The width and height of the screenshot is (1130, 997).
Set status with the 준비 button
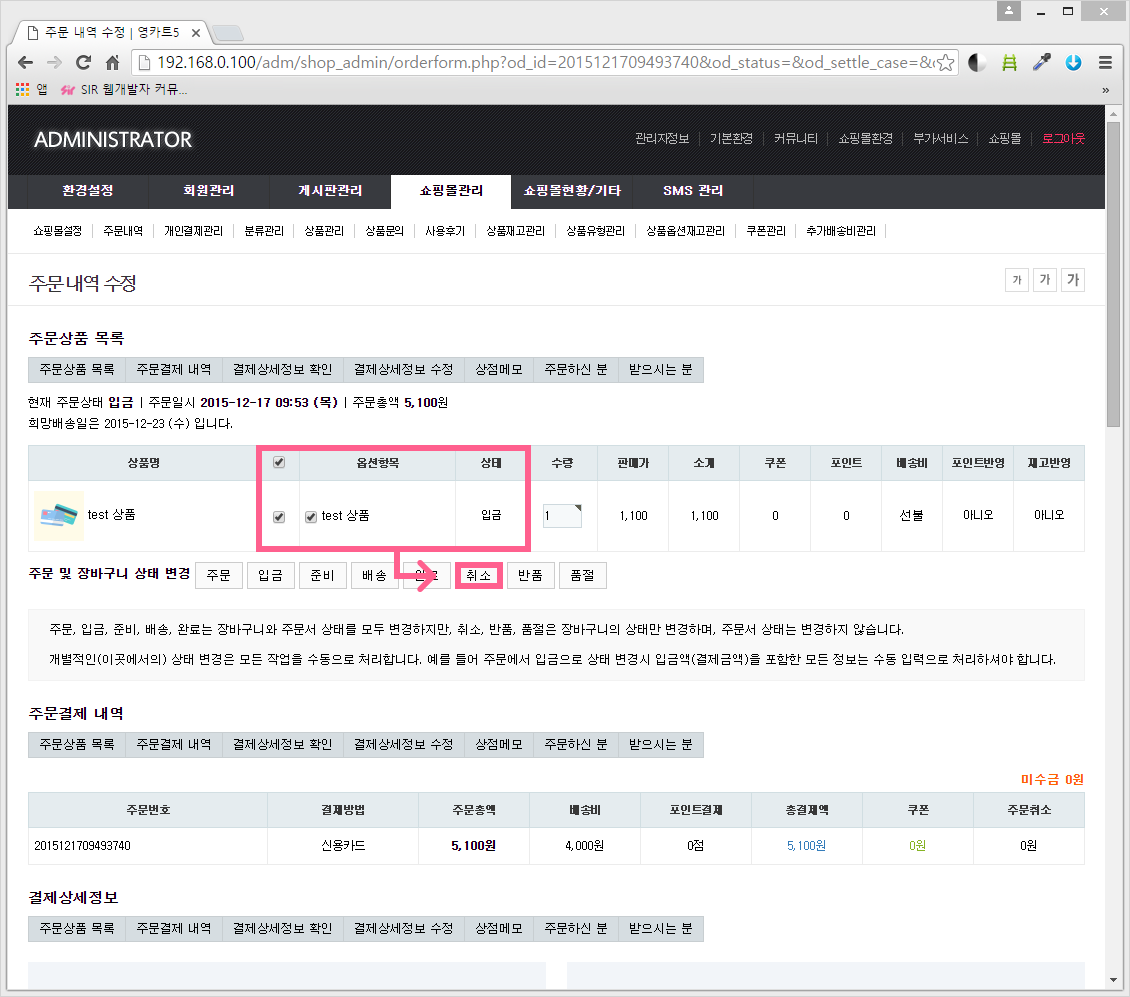(322, 575)
